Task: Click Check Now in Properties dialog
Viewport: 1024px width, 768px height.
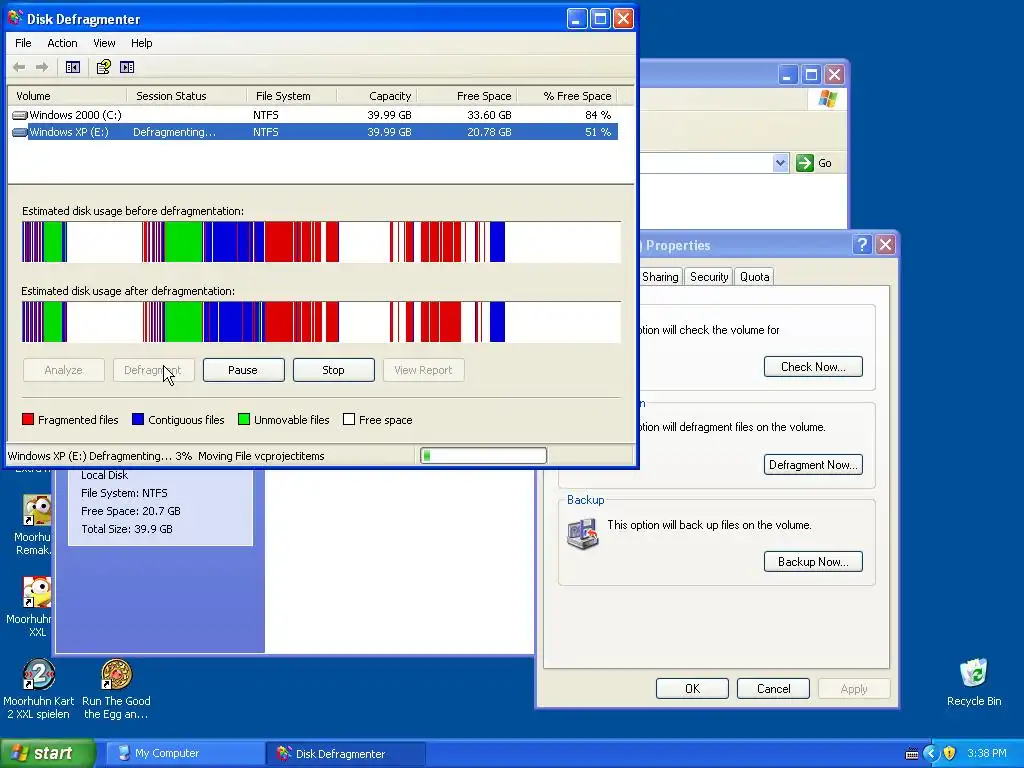Action: [813, 367]
